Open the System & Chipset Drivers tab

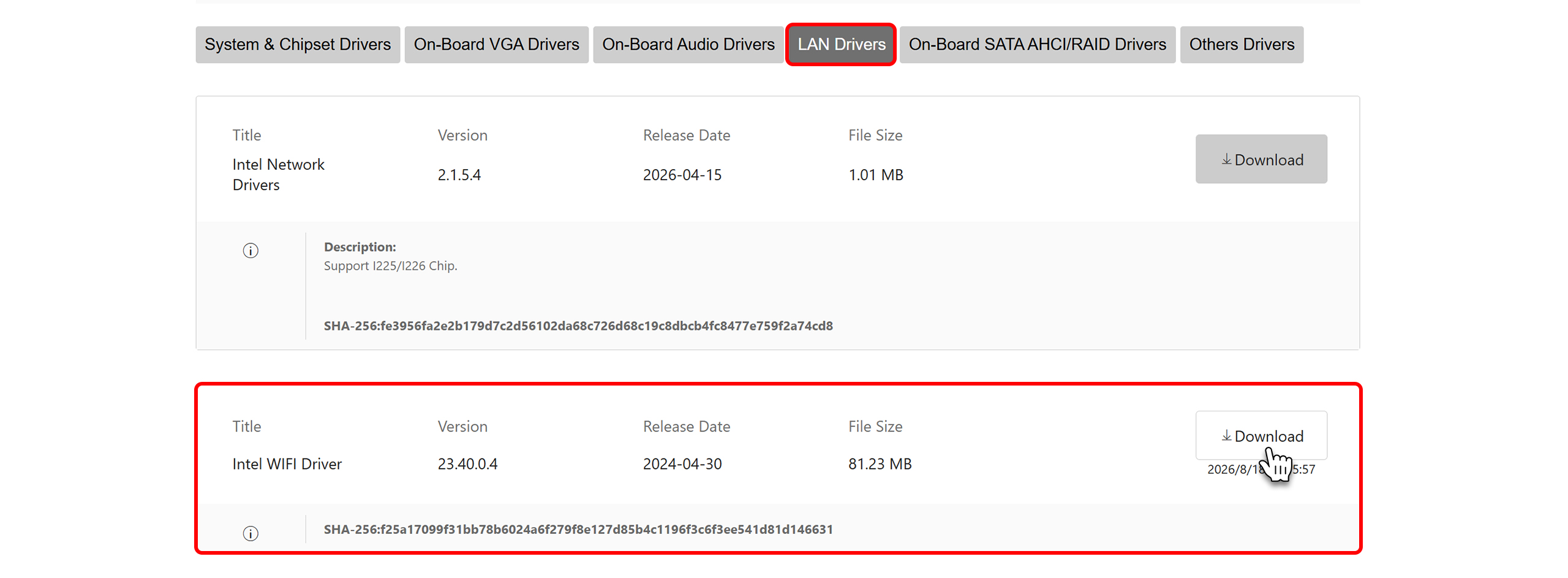coord(298,45)
